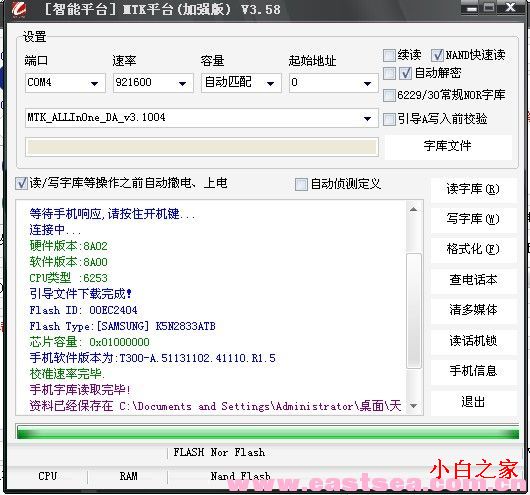Click the 读字库 (R) button
The height and width of the screenshot is (495, 530).
(x=473, y=189)
